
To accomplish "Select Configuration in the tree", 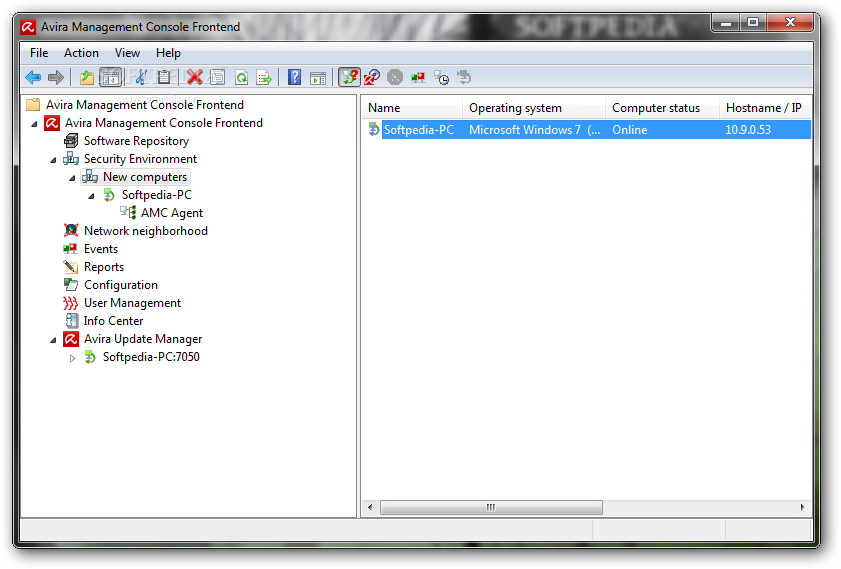I will point(121,285).
